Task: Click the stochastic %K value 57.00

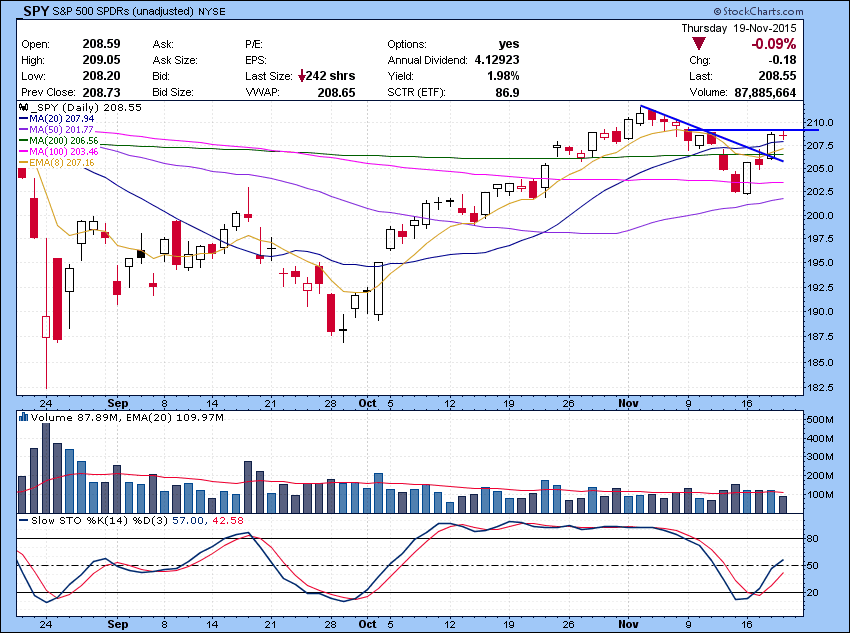Action: (188, 520)
